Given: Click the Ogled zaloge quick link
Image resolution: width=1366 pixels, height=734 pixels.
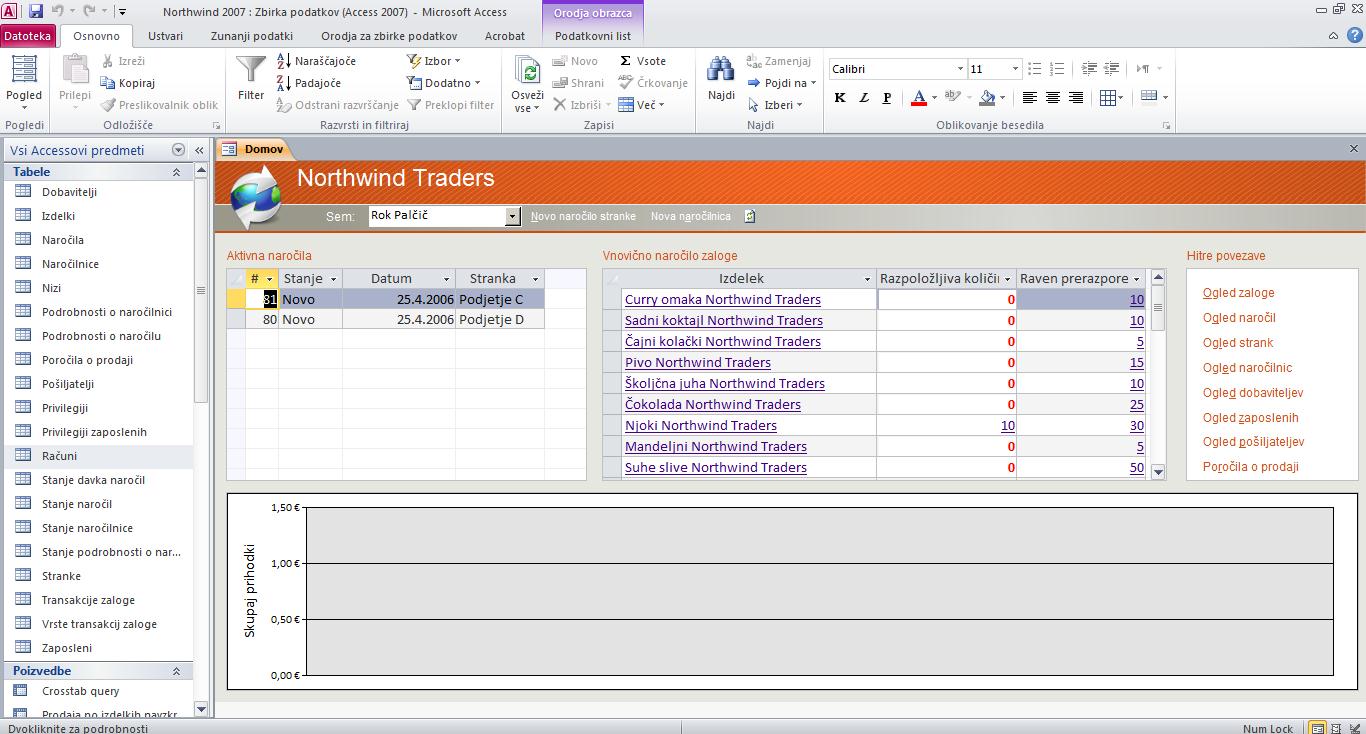Looking at the screenshot, I should click(x=1238, y=293).
